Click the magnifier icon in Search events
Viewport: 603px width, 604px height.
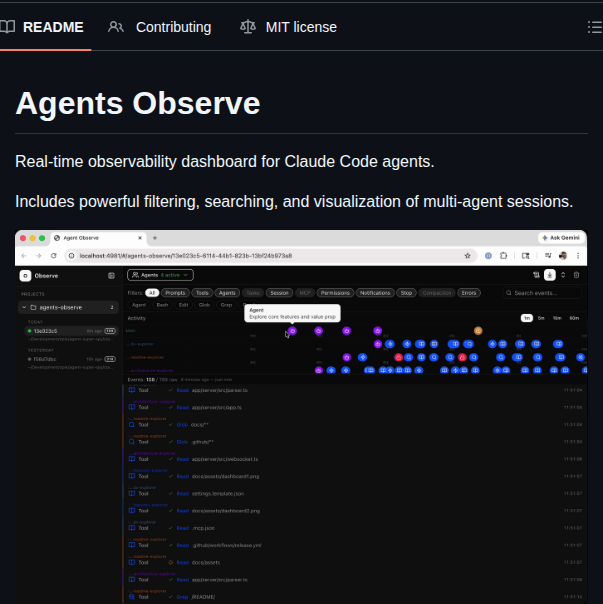pyautogui.click(x=509, y=293)
